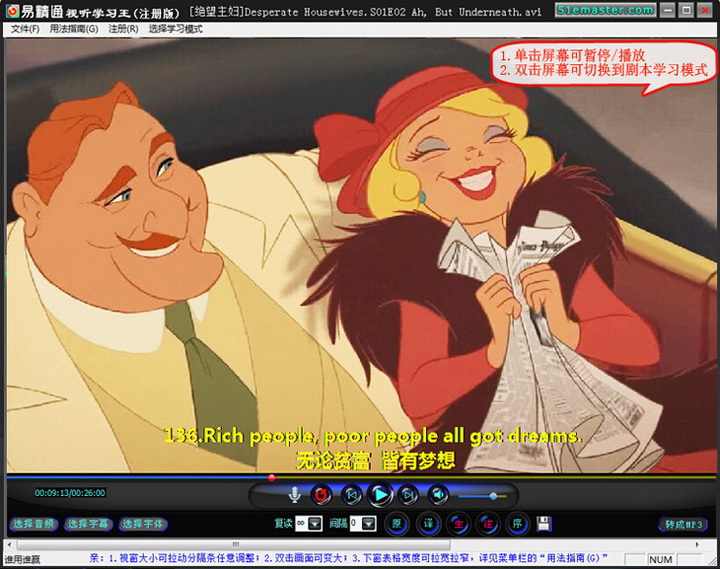Viewport: 720px width, 569px height.
Task: Click the red playback position marker
Action: coord(271,478)
